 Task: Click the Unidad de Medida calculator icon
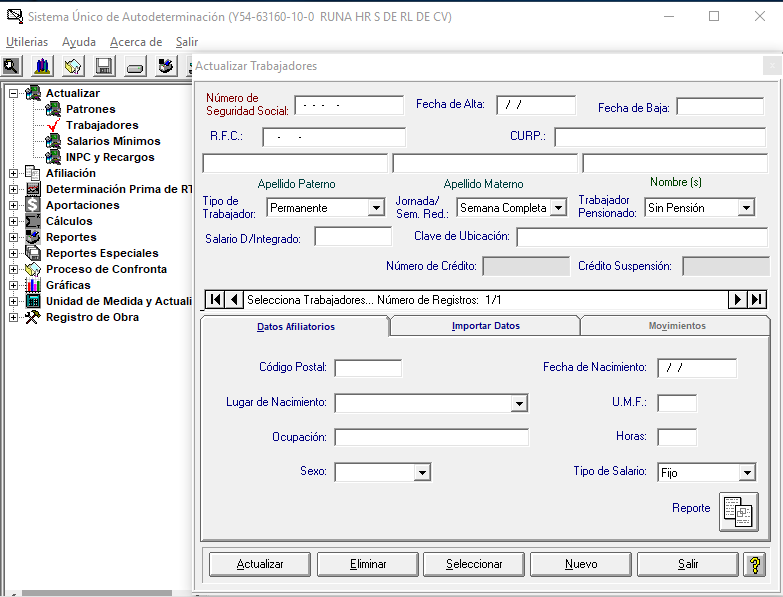point(32,301)
